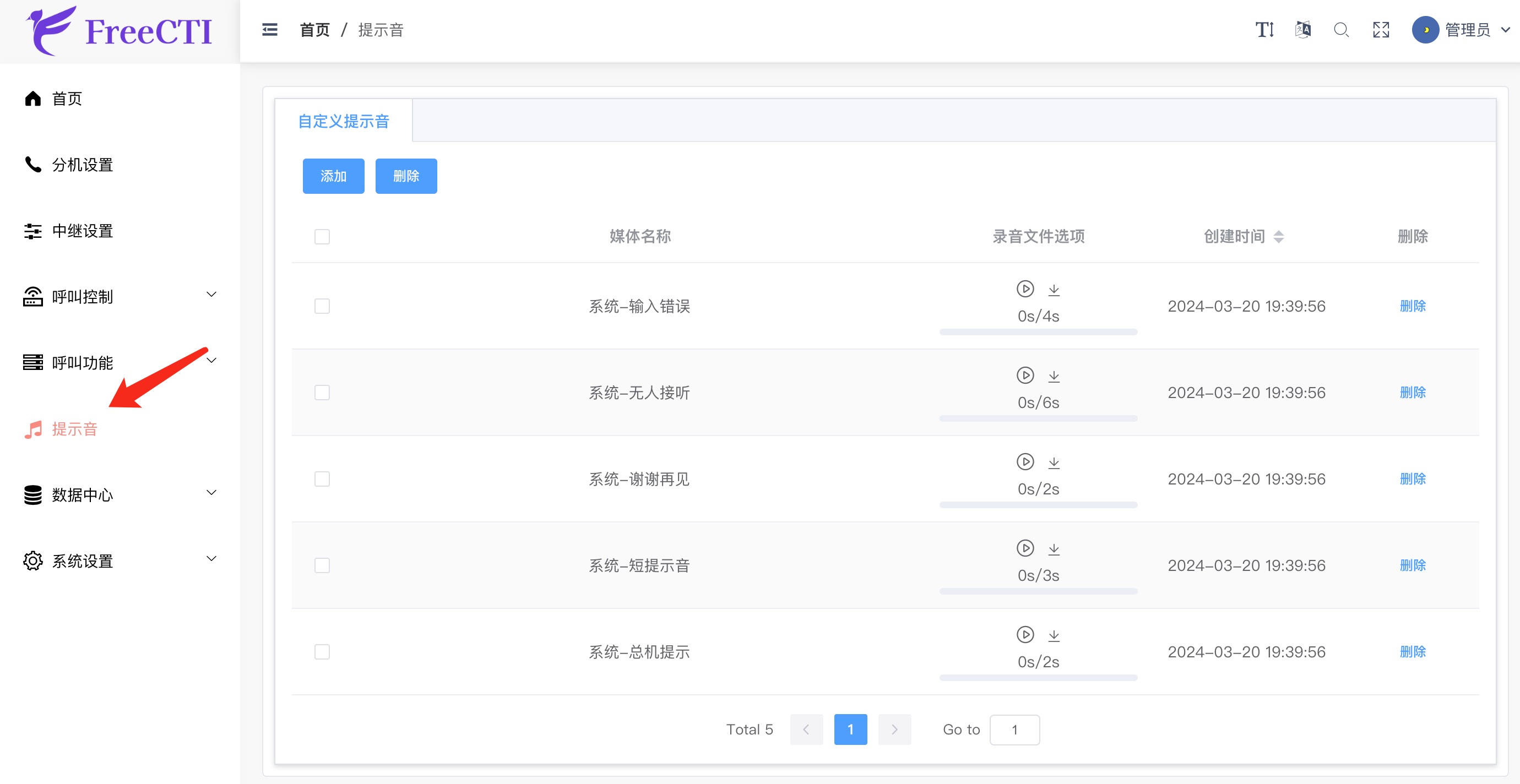
Task: Select the 提示音 music note item
Action: 75,429
